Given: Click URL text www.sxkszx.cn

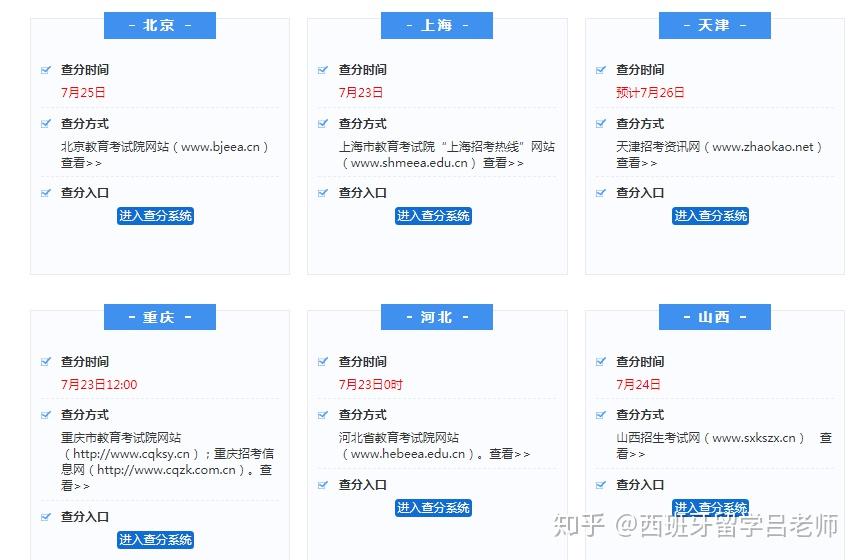Looking at the screenshot, I should tap(754, 438).
